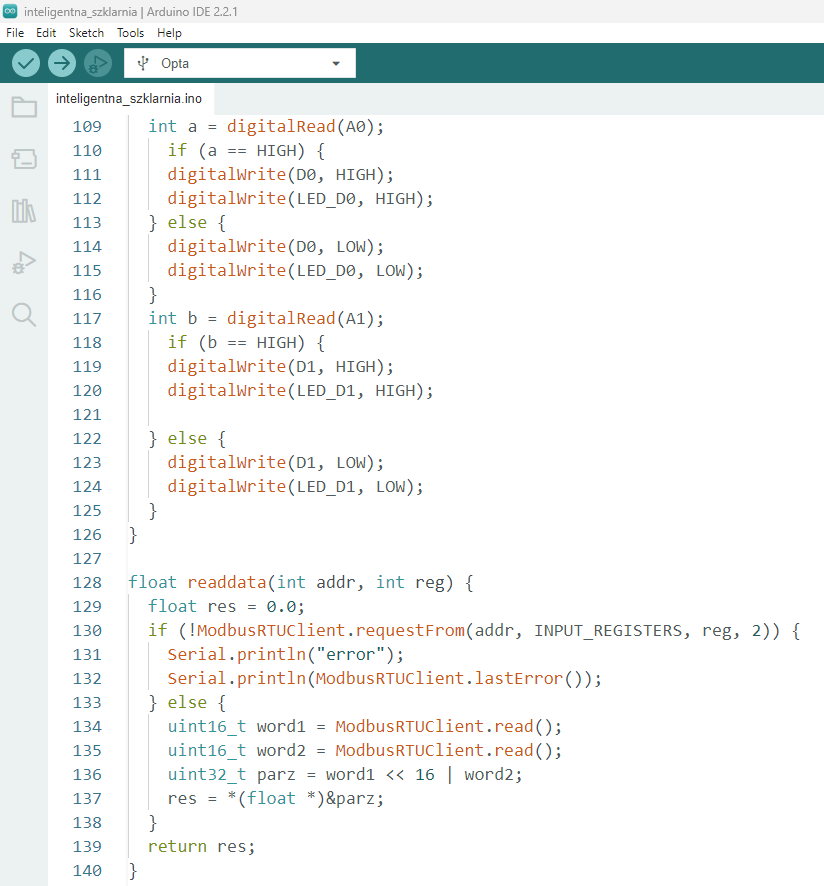The width and height of the screenshot is (824, 886).
Task: Expand the Opta board selector dropdown
Action: [x=335, y=64]
